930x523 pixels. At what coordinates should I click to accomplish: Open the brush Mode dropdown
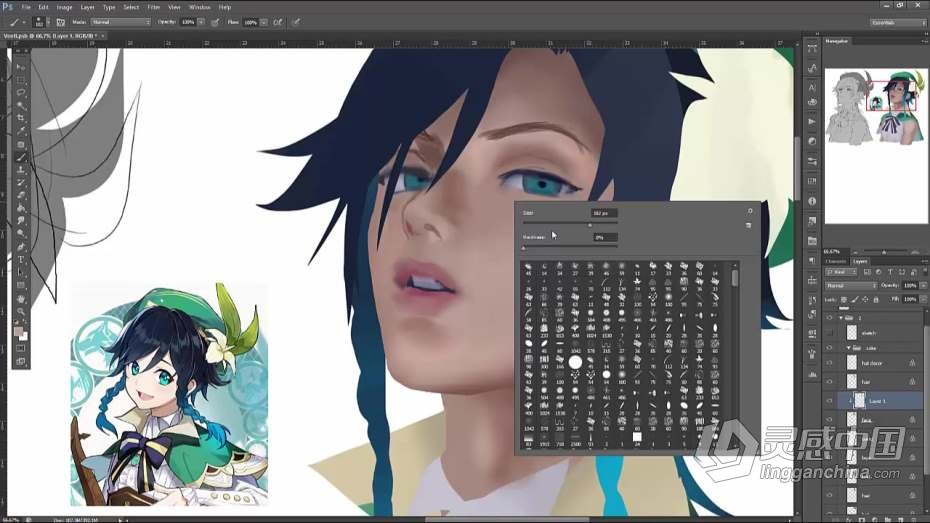(120, 22)
